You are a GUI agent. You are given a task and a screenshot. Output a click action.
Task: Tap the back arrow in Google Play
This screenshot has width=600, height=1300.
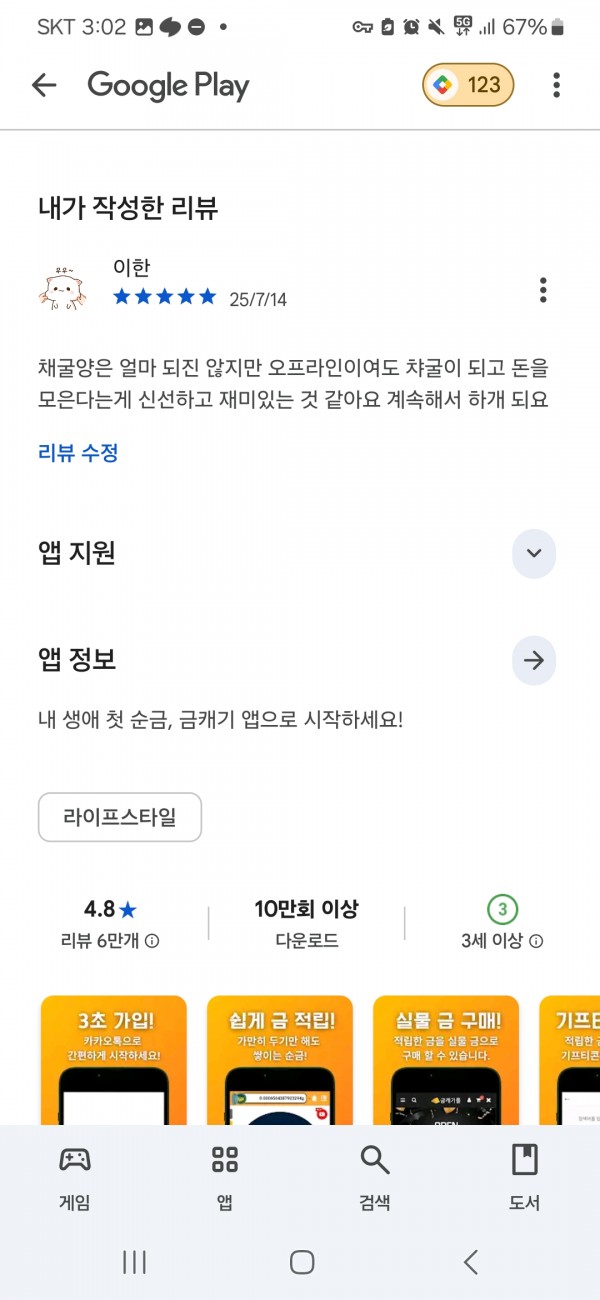coord(44,85)
